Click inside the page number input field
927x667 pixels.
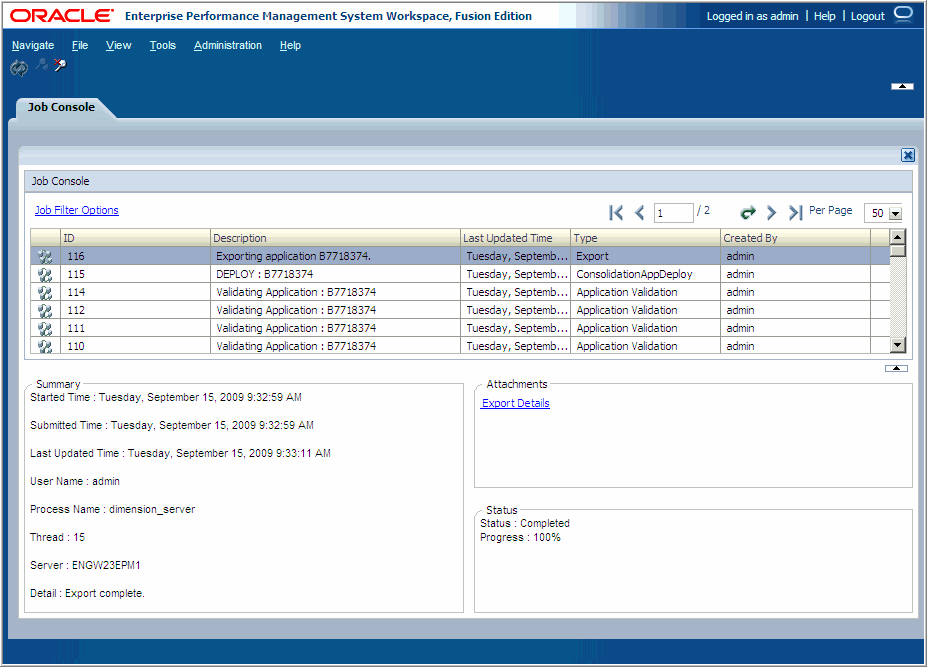coord(673,212)
